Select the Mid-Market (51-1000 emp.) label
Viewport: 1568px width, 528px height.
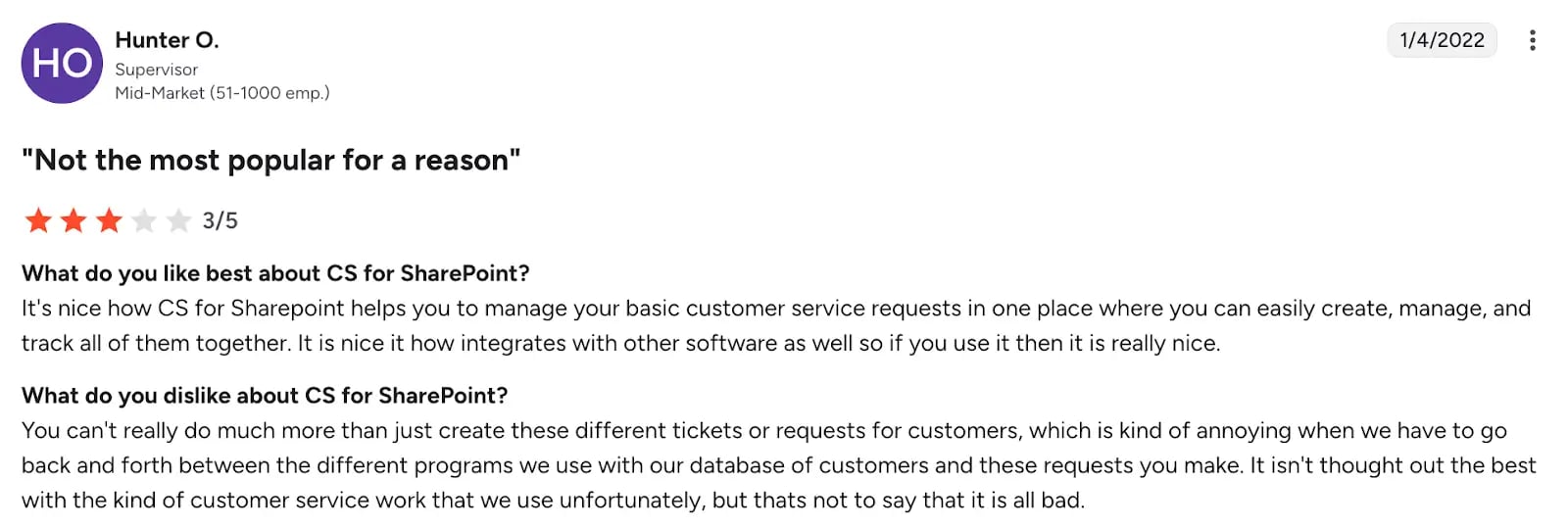point(221,93)
